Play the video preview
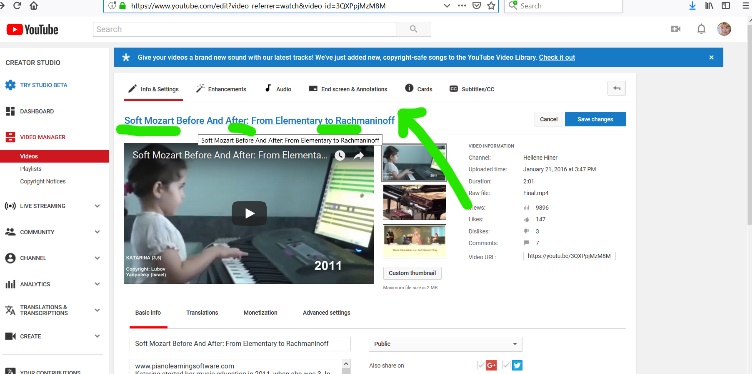The height and width of the screenshot is (374, 752). (249, 213)
